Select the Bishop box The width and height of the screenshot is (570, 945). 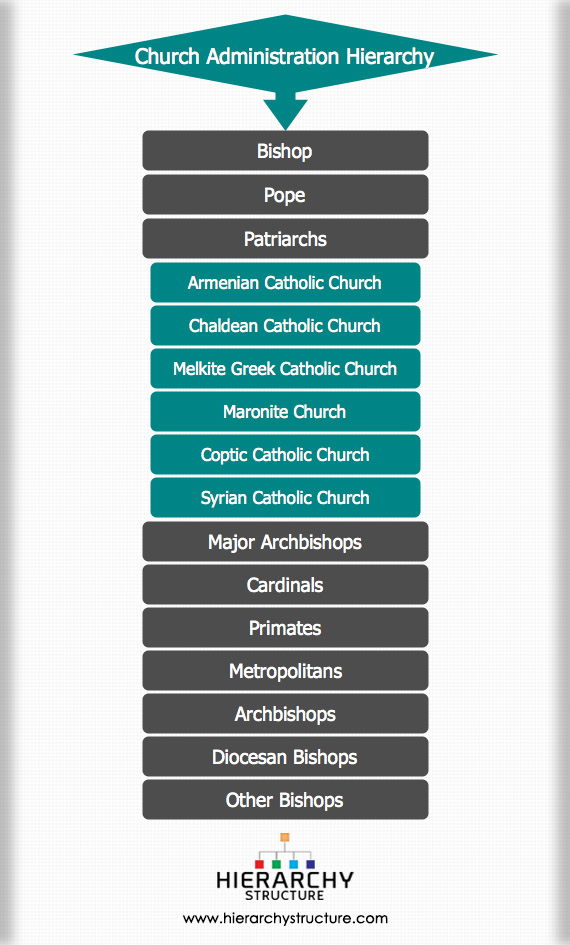[x=285, y=151]
